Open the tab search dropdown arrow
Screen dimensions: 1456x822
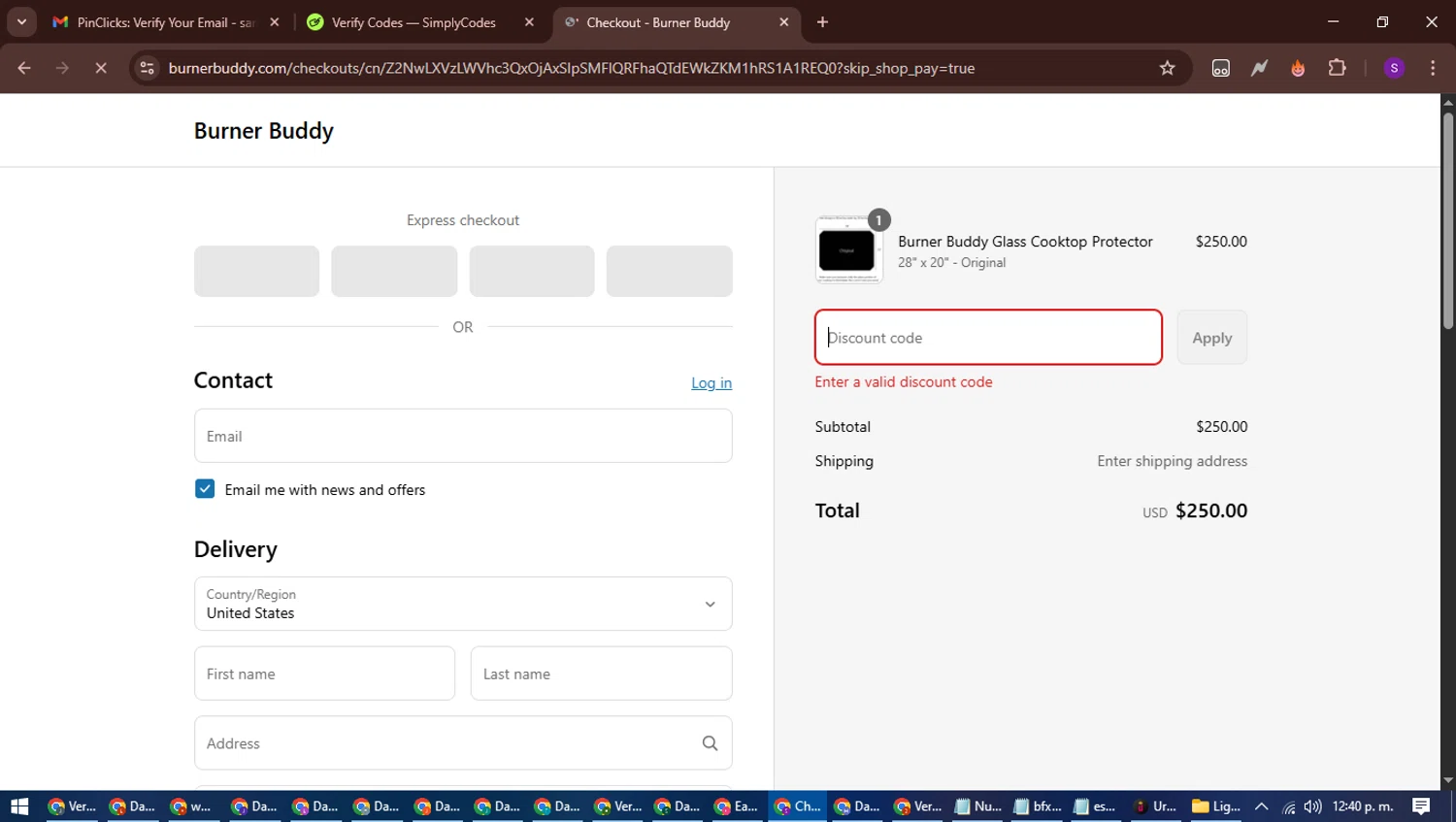coord(21,22)
